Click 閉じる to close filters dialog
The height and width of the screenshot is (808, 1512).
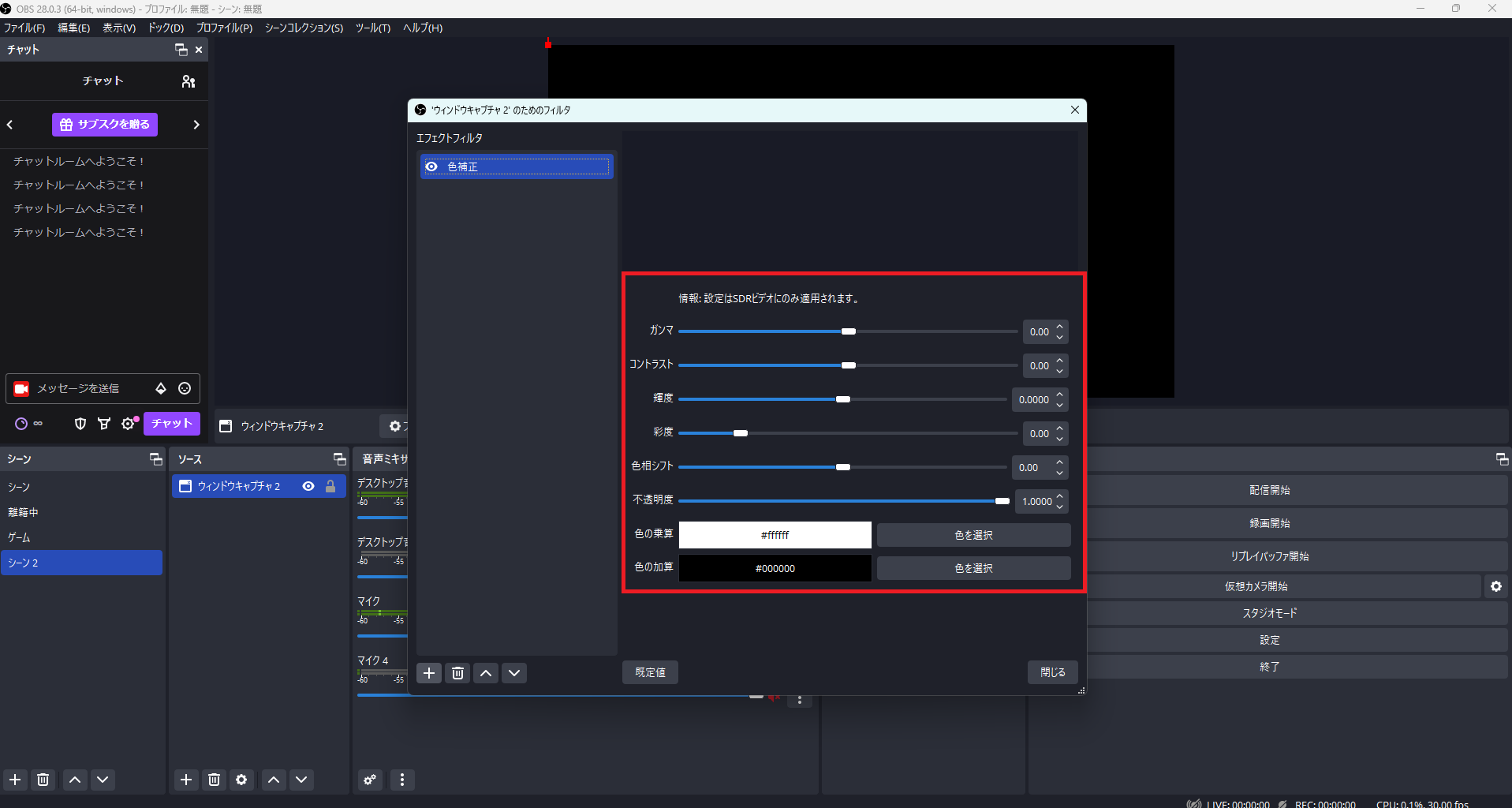pos(1052,672)
